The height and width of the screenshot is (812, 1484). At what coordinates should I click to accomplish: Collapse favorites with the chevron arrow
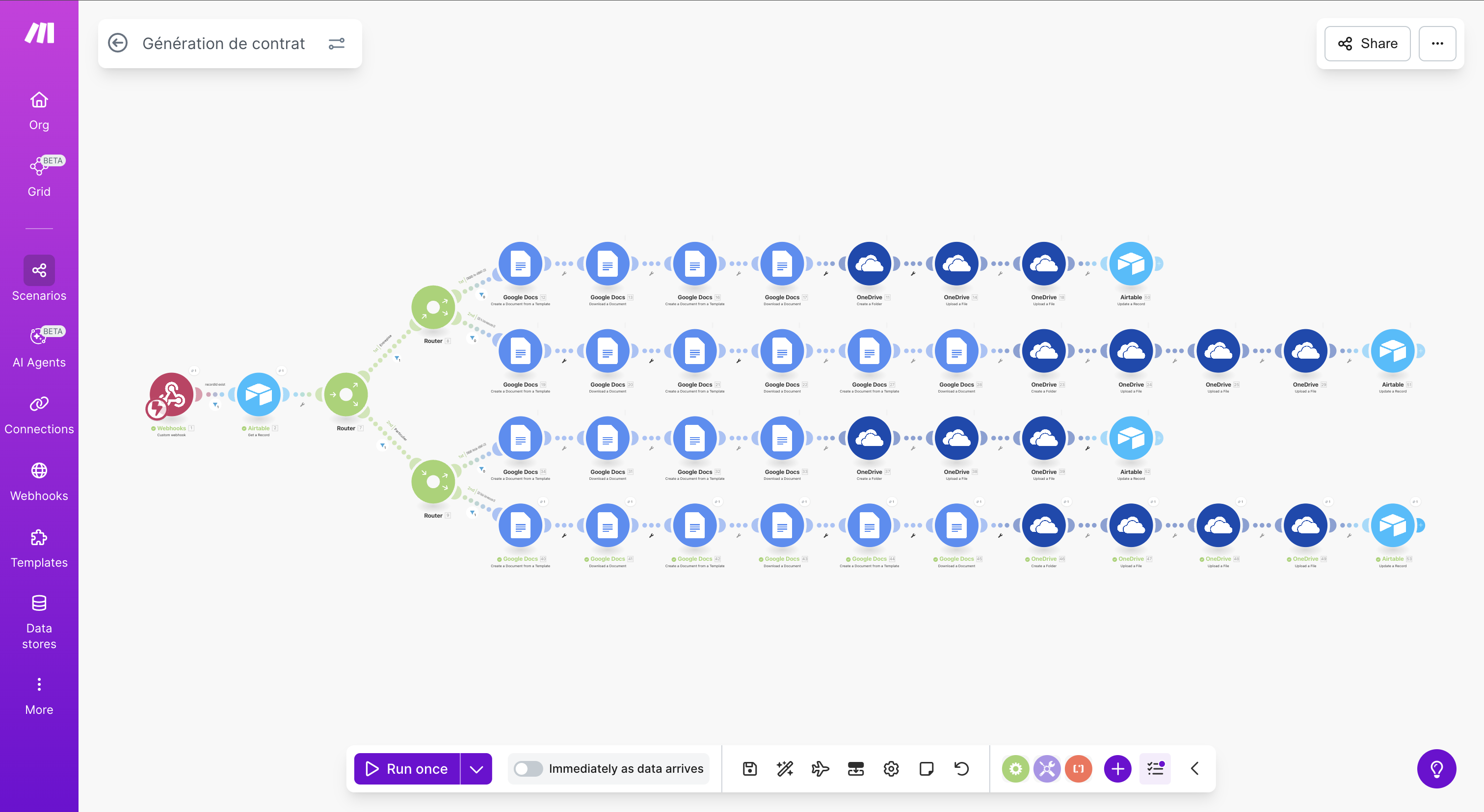point(1194,768)
